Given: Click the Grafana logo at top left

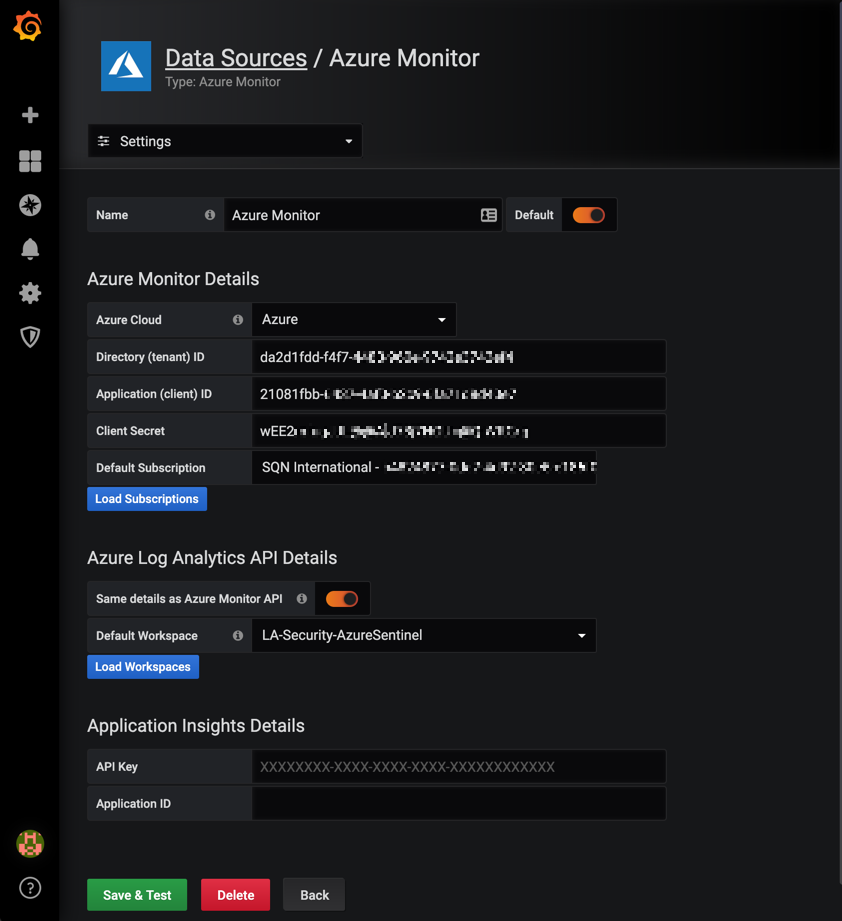Looking at the screenshot, I should (x=28, y=27).
